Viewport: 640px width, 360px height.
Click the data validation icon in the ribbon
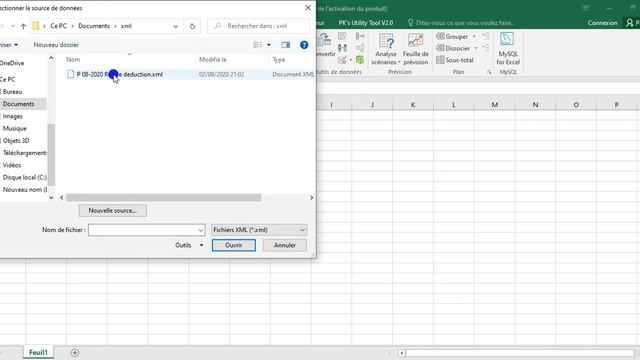tap(342, 60)
